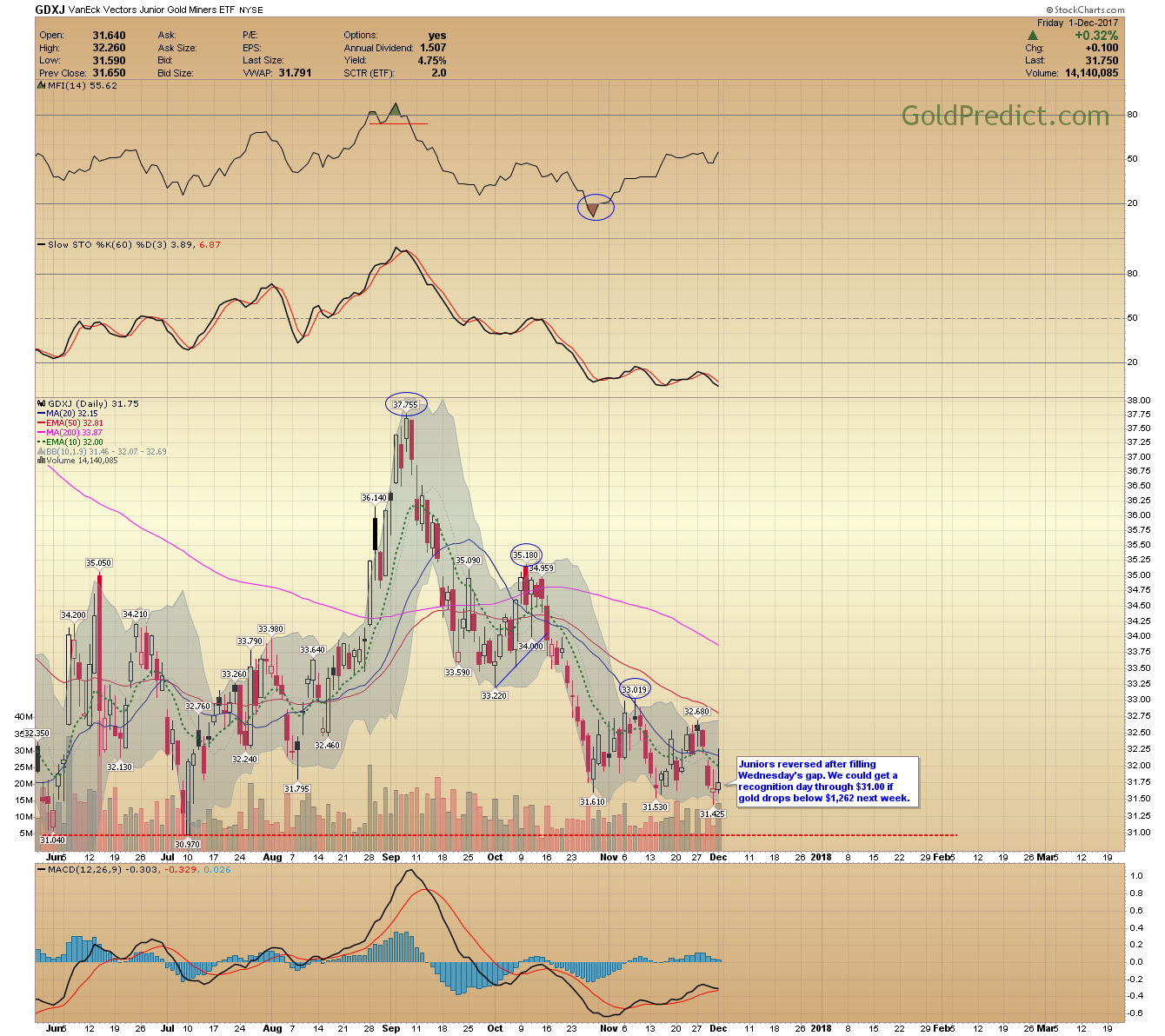Click the 34.959 price label
This screenshot has width=1165, height=1036.
541,568
